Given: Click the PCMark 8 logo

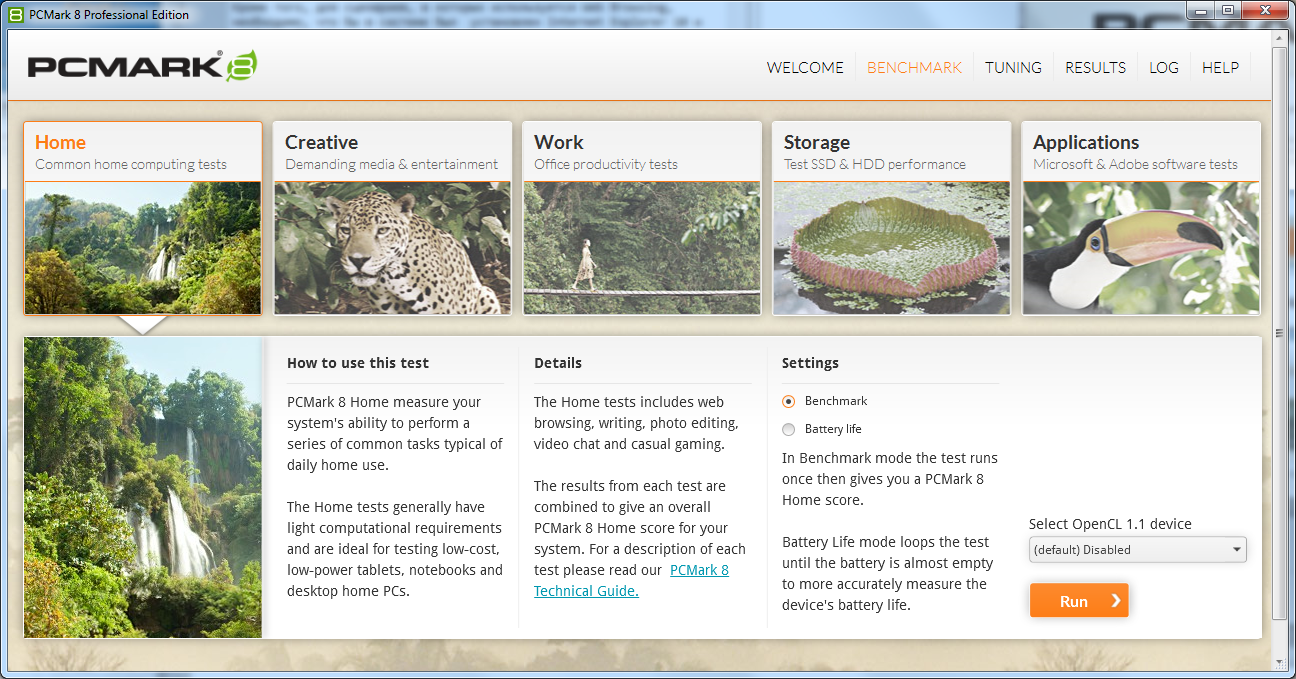Looking at the screenshot, I should click(x=142, y=66).
